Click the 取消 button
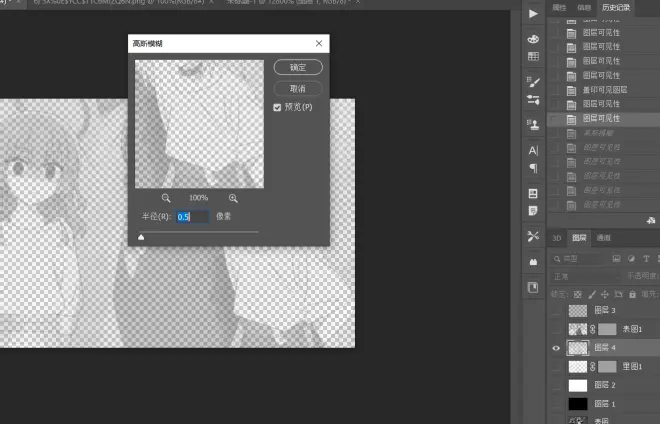The width and height of the screenshot is (660, 424). click(x=298, y=89)
